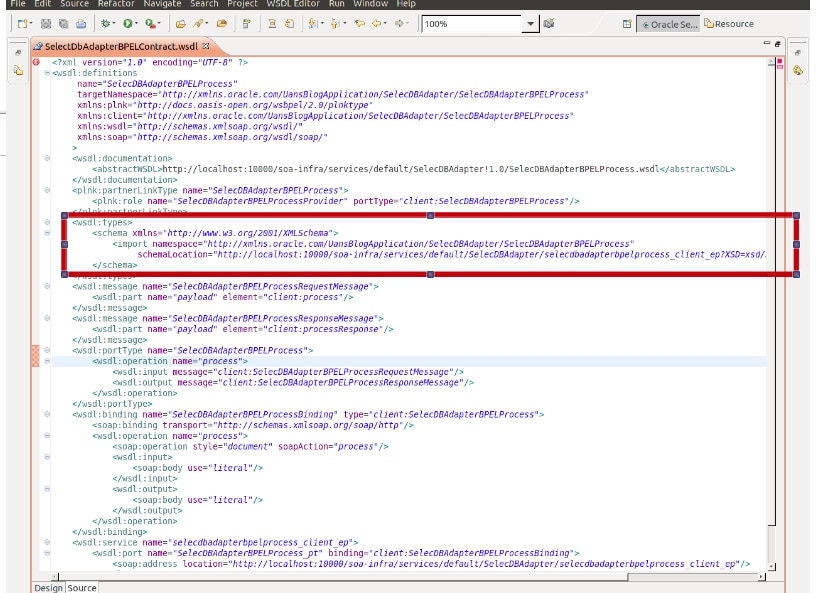
Task: Open the Debug configurations dropdown arrow
Action: click(114, 23)
